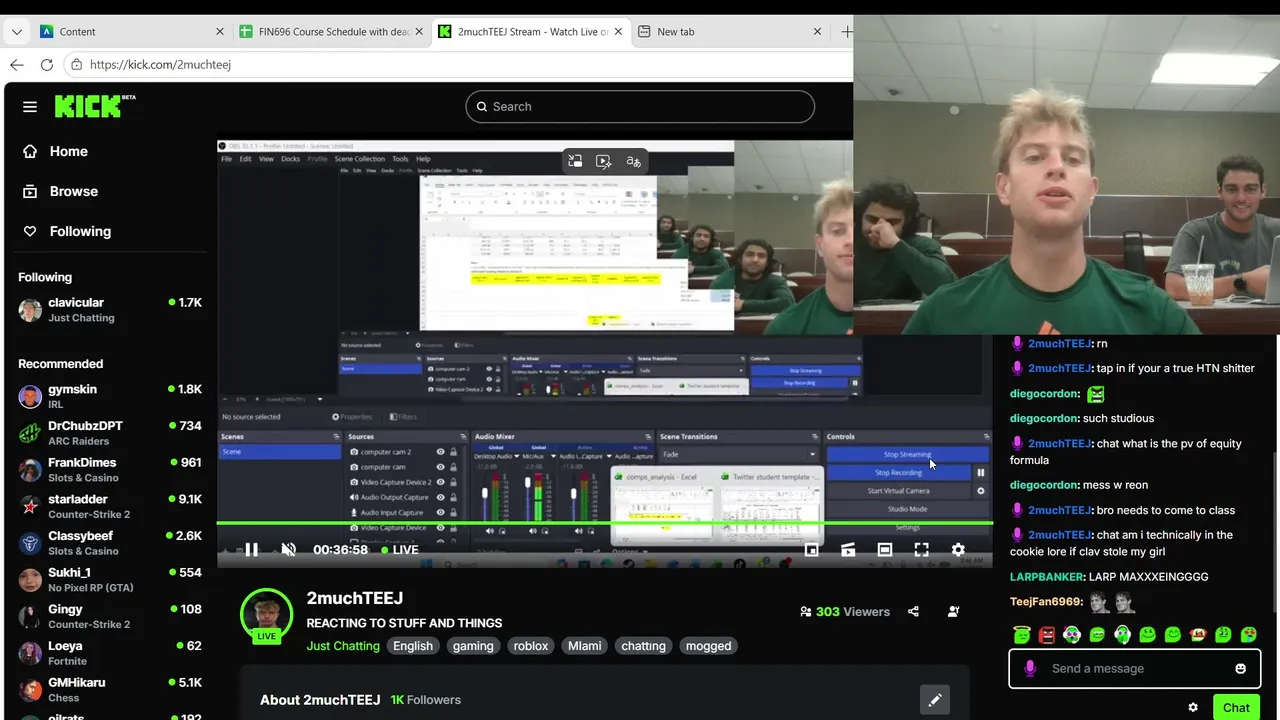Switch to the New tab
Image resolution: width=1280 pixels, height=720 pixels.
(730, 32)
